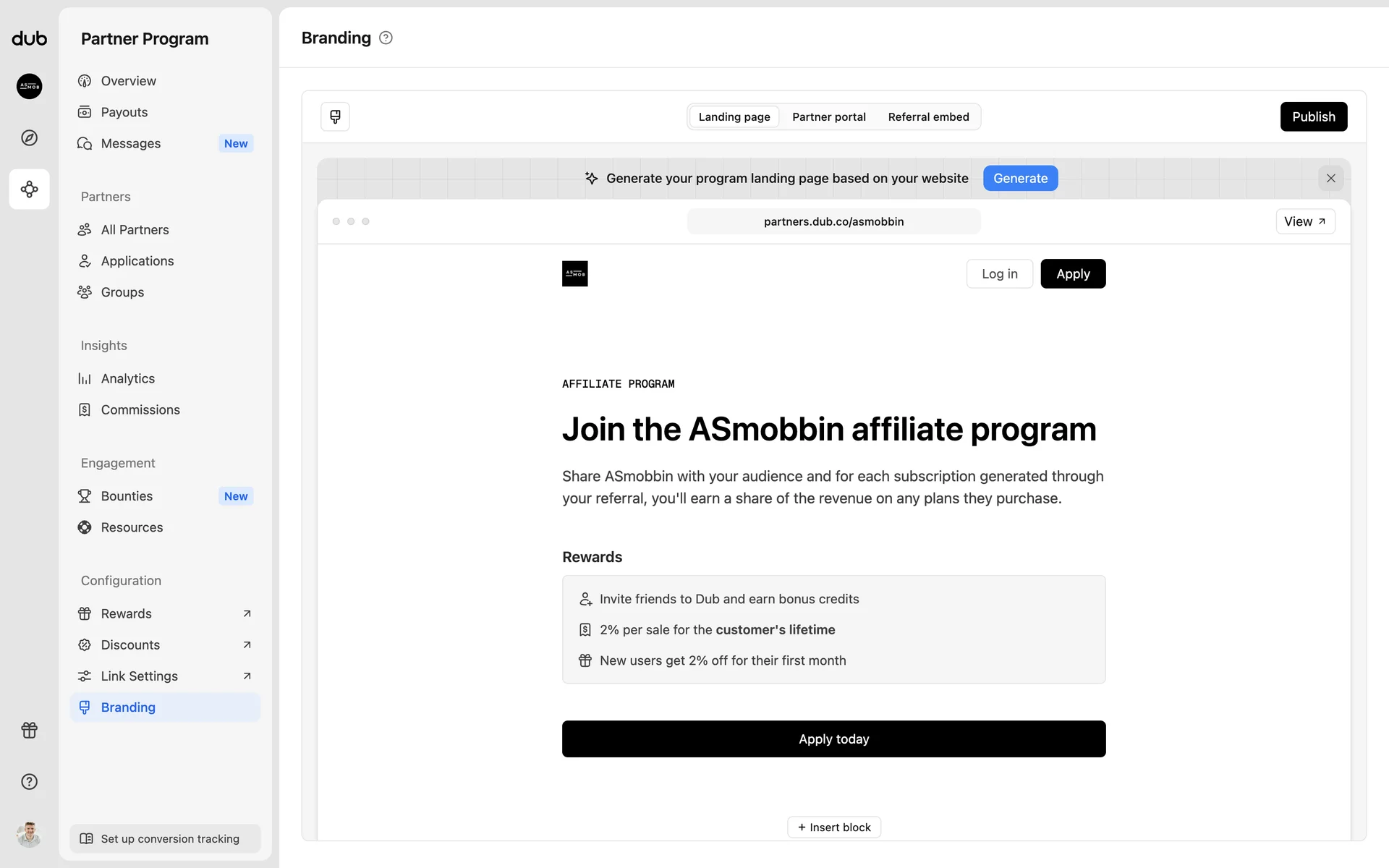Click the blue Generate button
This screenshot has height=868, width=1389.
tap(1020, 178)
